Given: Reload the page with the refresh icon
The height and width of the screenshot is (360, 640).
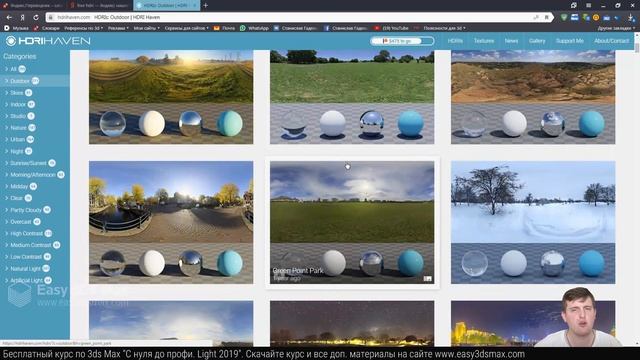Looking at the screenshot, I should pyautogui.click(x=36, y=18).
